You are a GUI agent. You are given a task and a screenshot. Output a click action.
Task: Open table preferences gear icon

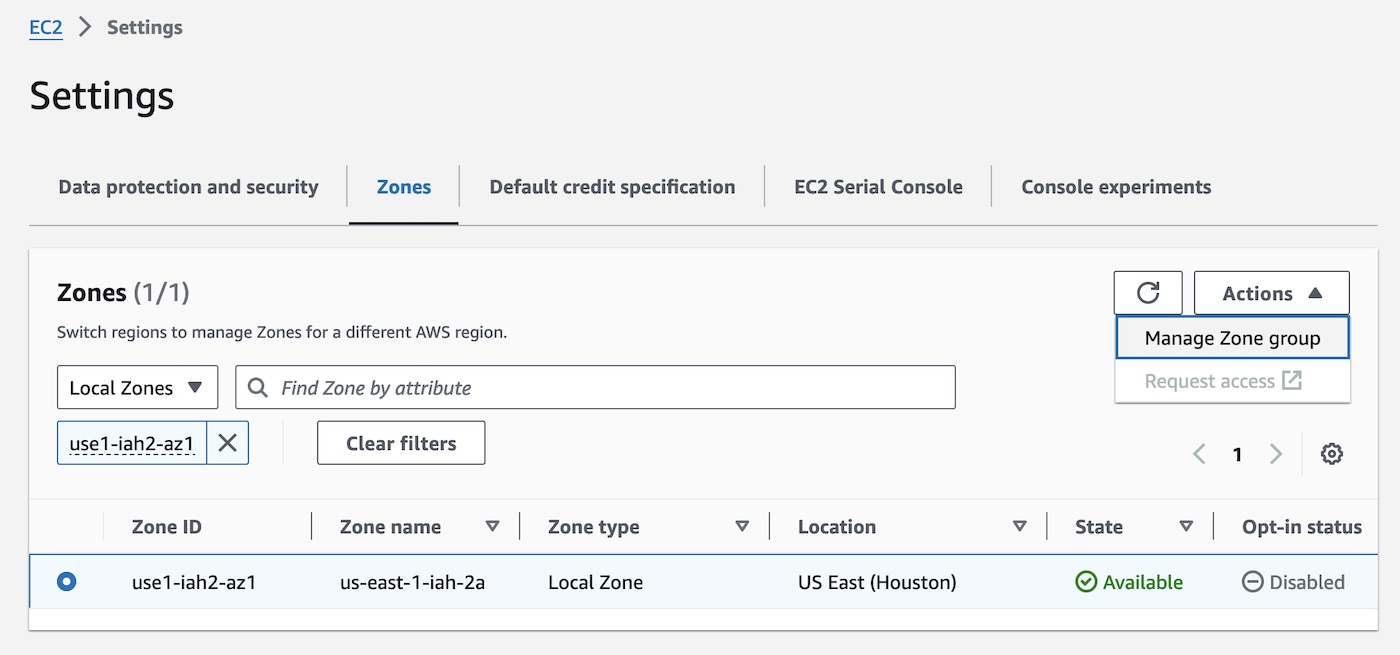click(1331, 454)
